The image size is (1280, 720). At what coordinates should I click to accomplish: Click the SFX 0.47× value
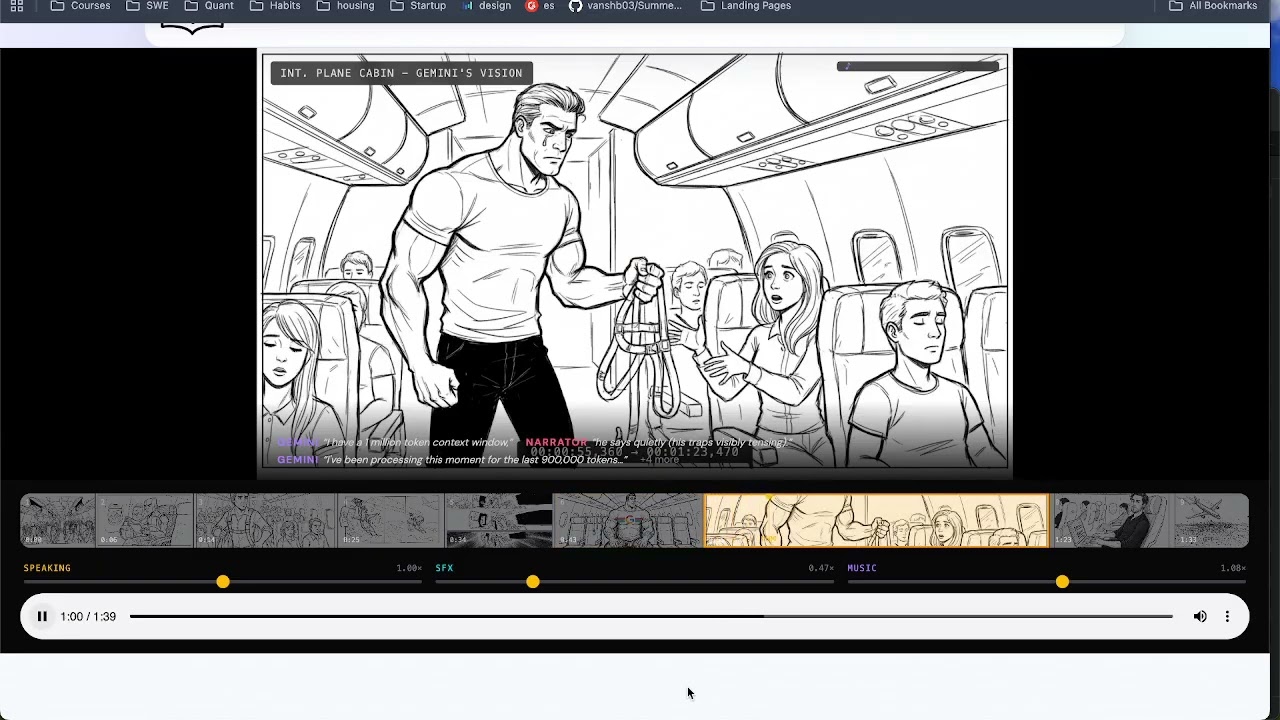[821, 568]
